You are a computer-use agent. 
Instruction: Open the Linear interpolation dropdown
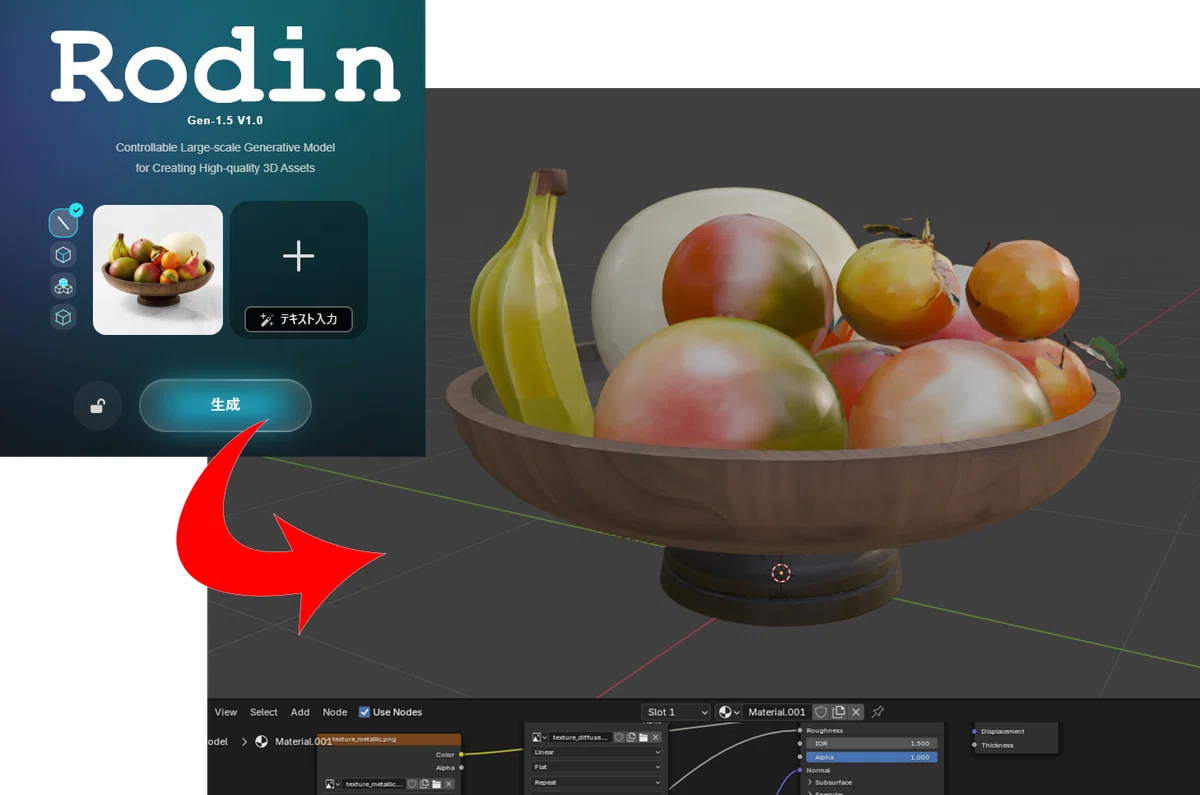click(x=597, y=752)
